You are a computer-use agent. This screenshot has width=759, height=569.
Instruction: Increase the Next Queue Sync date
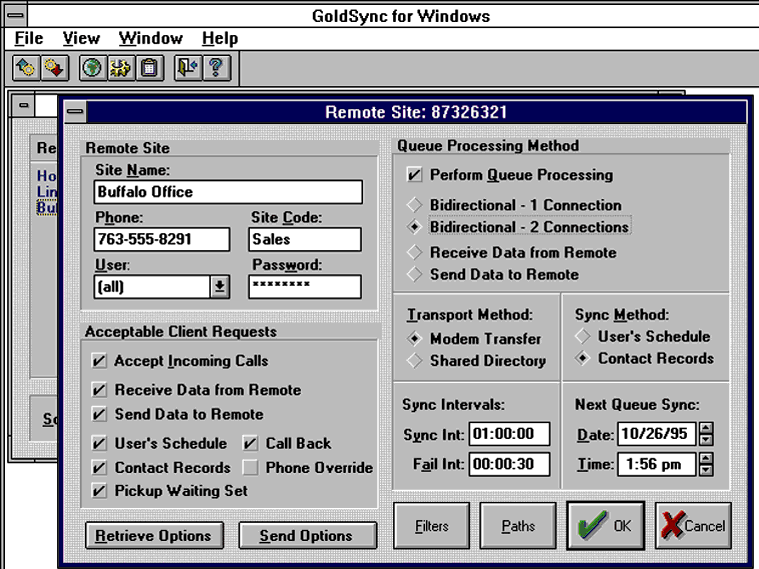pyautogui.click(x=706, y=428)
